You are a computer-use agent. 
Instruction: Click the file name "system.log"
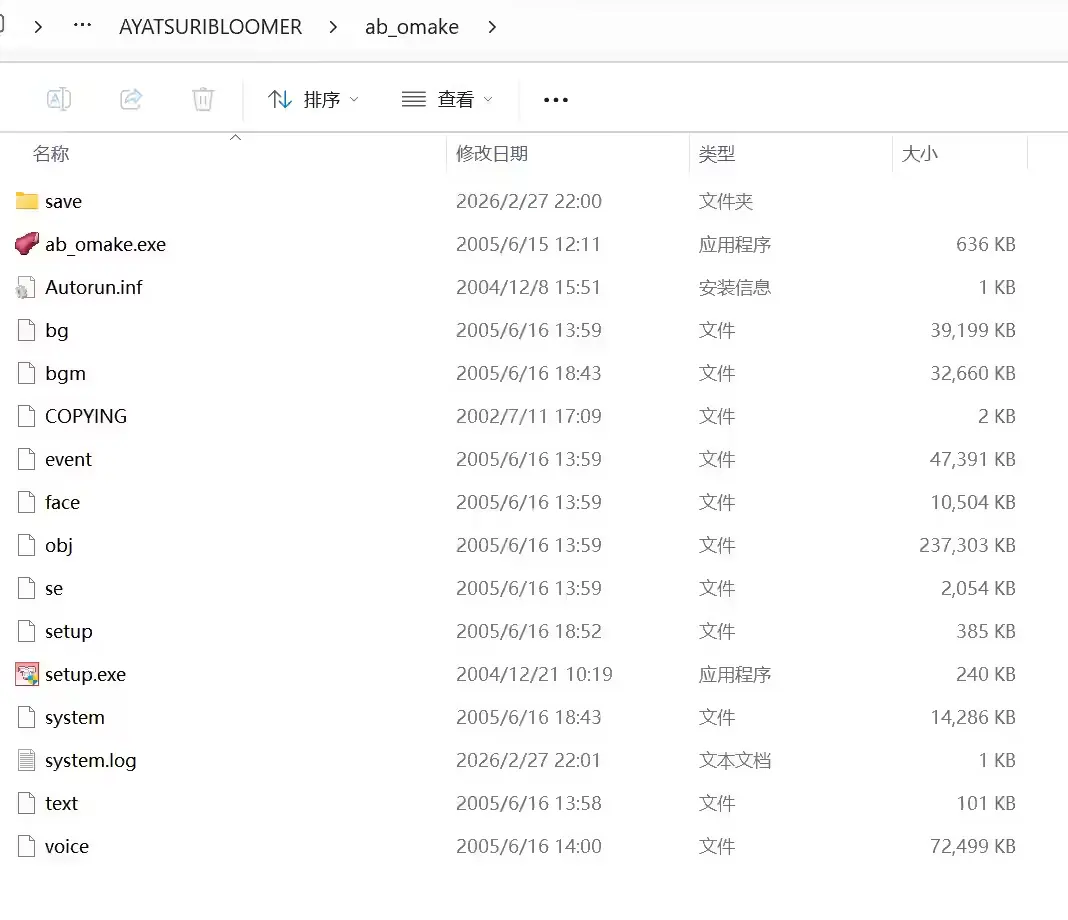click(x=91, y=761)
